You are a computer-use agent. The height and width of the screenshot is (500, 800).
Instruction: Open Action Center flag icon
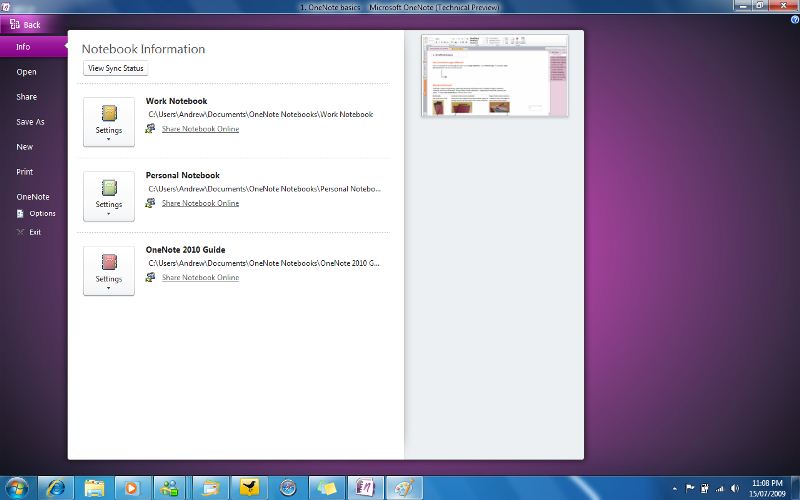tap(690, 488)
